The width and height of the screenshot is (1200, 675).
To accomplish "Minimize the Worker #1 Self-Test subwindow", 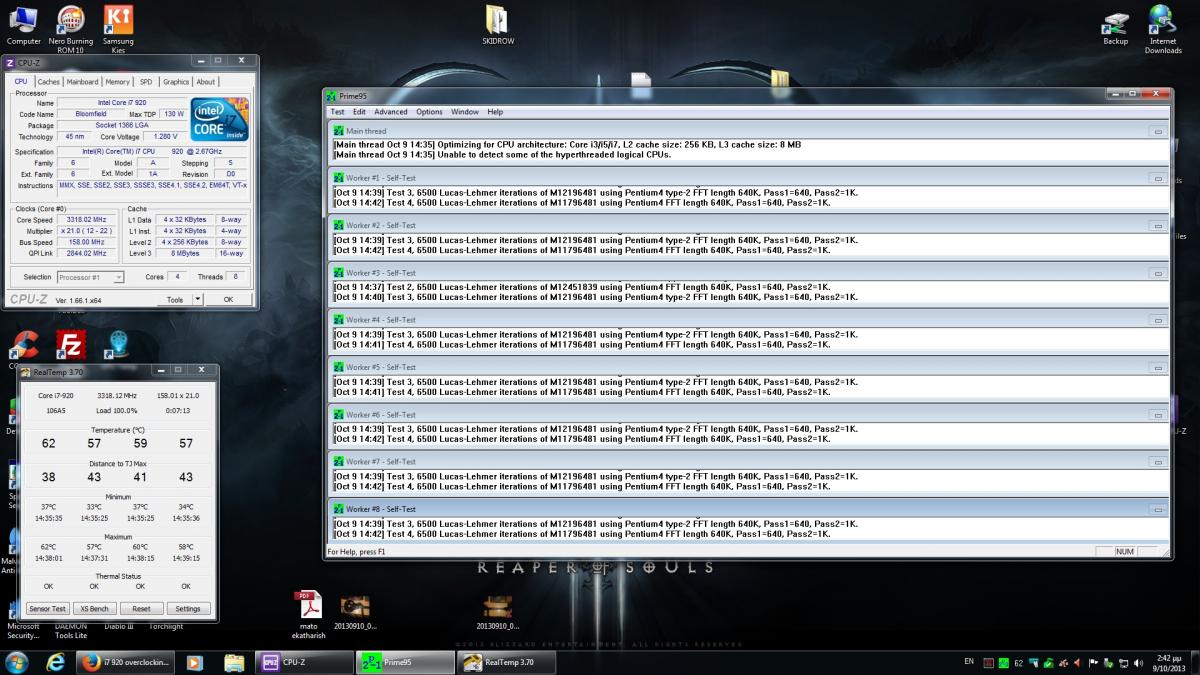I will [x=1158, y=178].
